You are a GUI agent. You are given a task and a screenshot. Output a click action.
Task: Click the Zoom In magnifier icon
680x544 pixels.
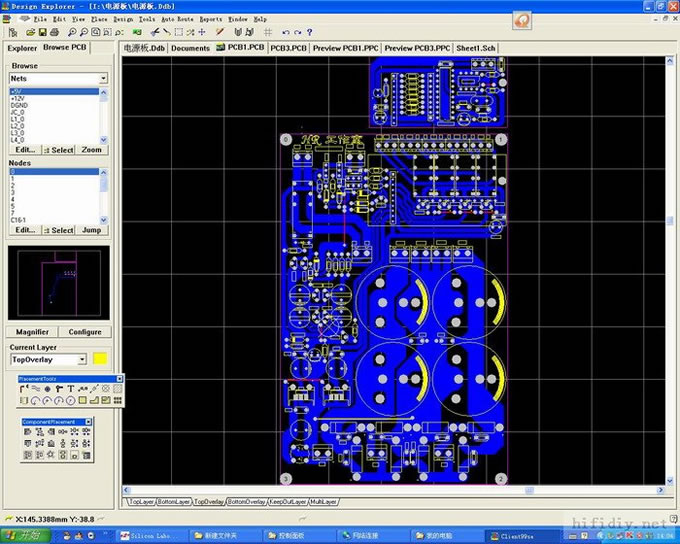click(x=70, y=32)
